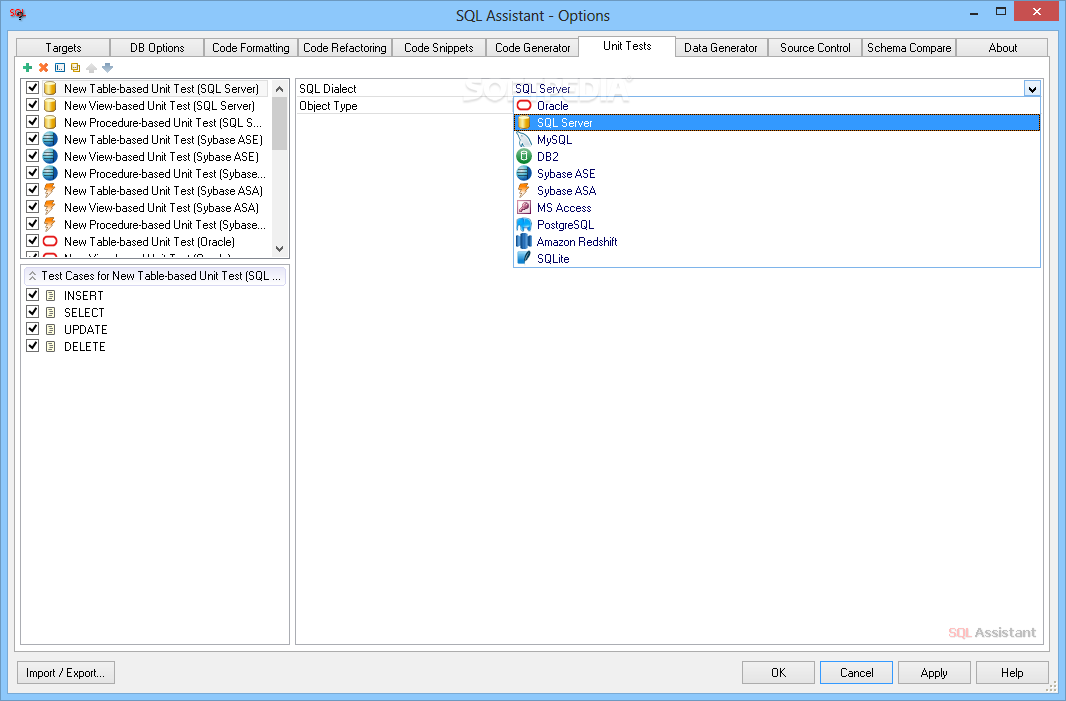Uncheck New View-based Unit Test (SQL Server)
This screenshot has width=1066, height=701.
[x=32, y=105]
